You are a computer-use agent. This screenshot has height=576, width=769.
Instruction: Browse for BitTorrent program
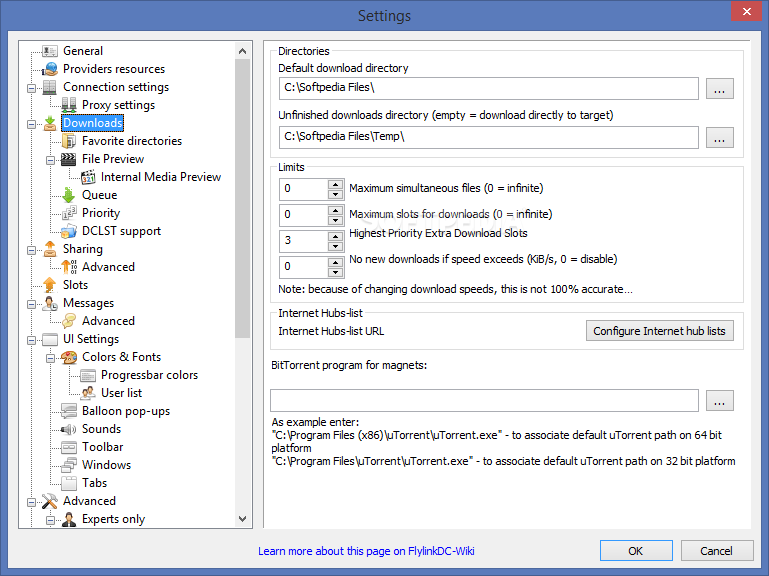pyautogui.click(x=719, y=401)
